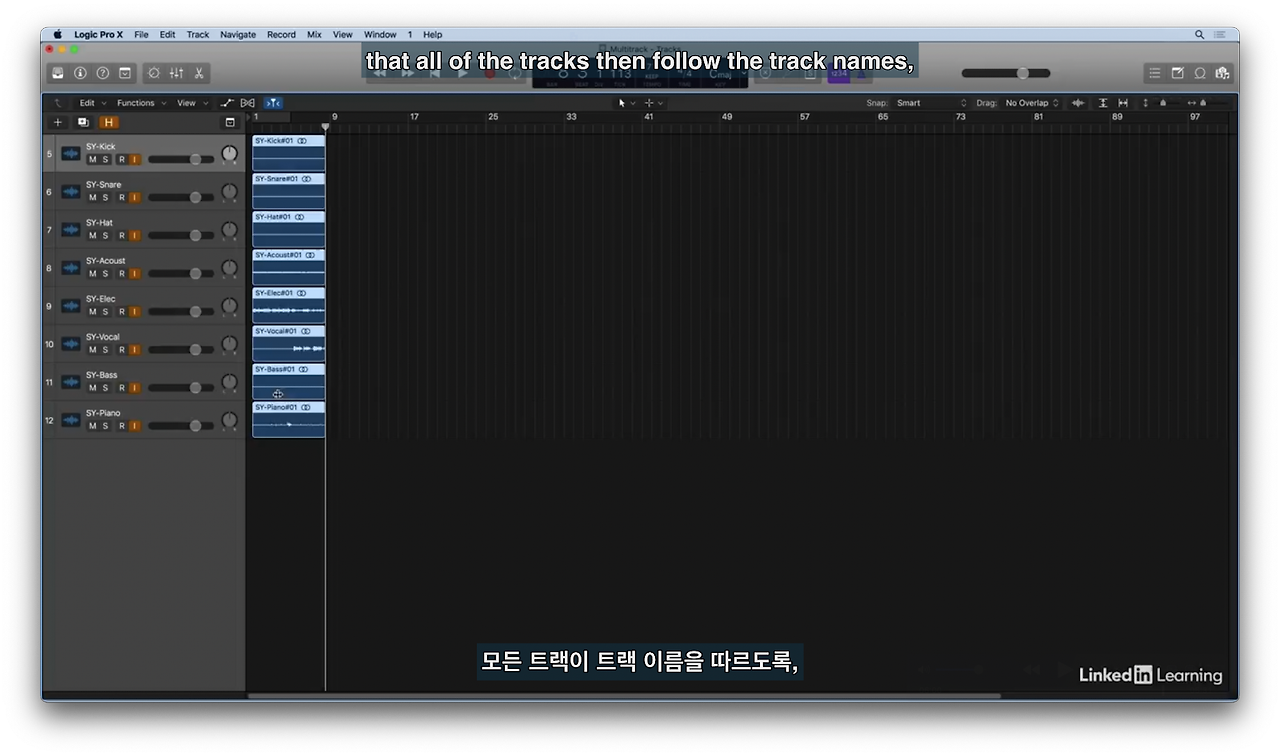Click the SY-Piano track icon
The width and height of the screenshot is (1280, 756).
(x=71, y=420)
